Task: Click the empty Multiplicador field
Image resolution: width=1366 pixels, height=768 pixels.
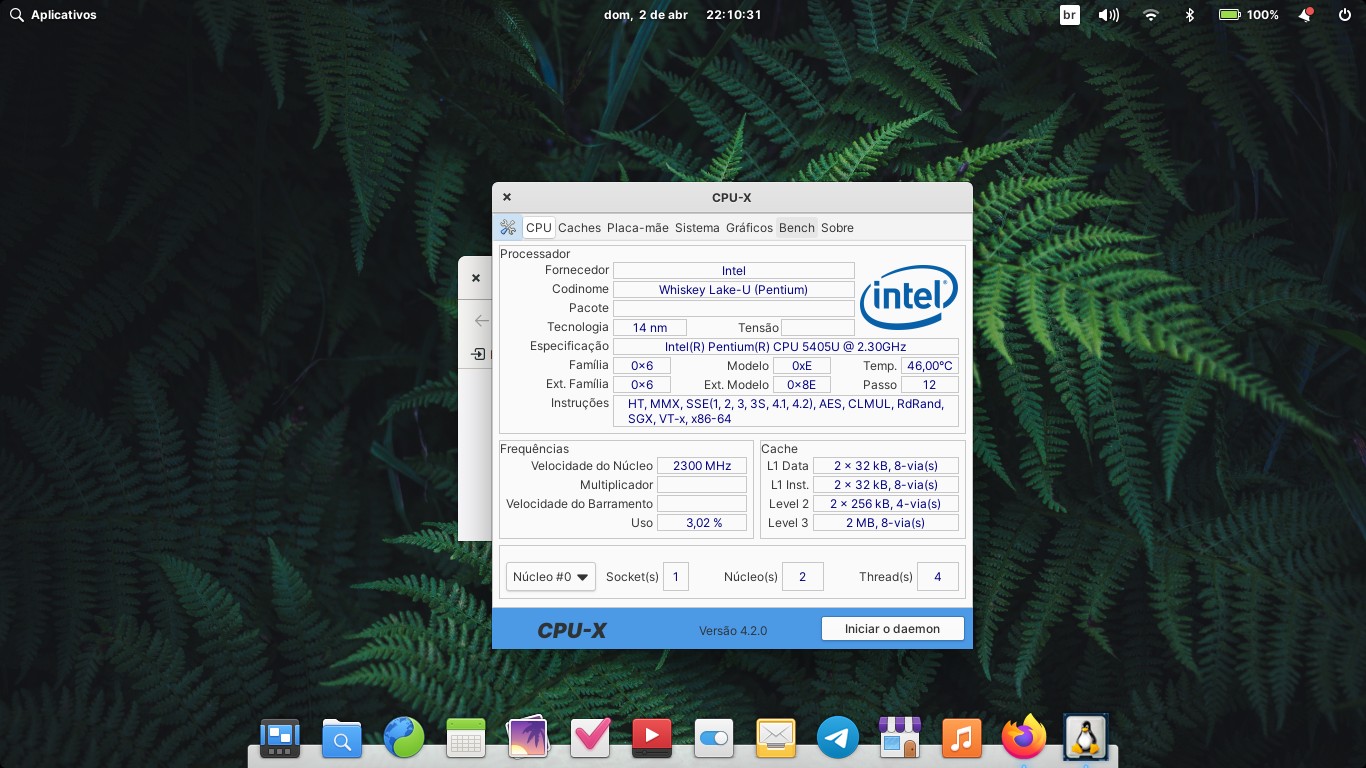Action: (x=702, y=485)
